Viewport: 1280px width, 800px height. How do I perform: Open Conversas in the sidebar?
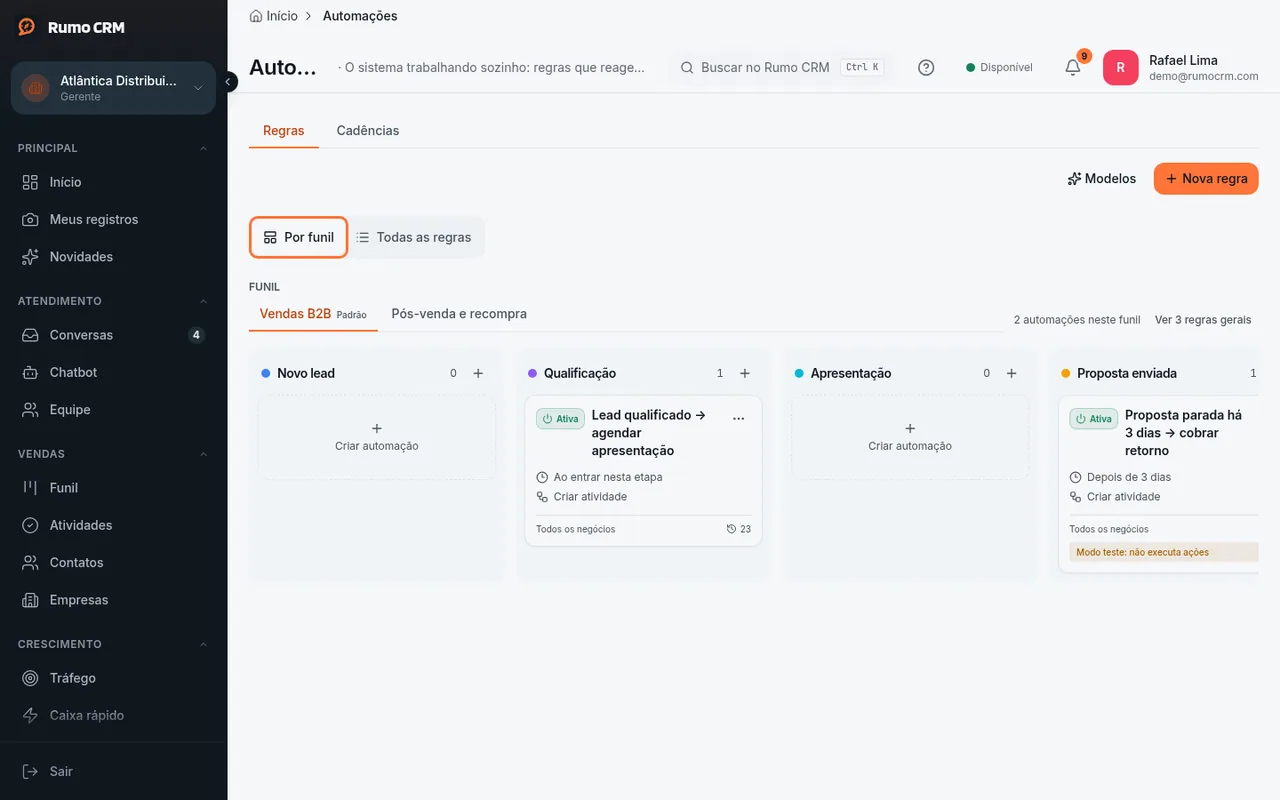pyautogui.click(x=113, y=335)
